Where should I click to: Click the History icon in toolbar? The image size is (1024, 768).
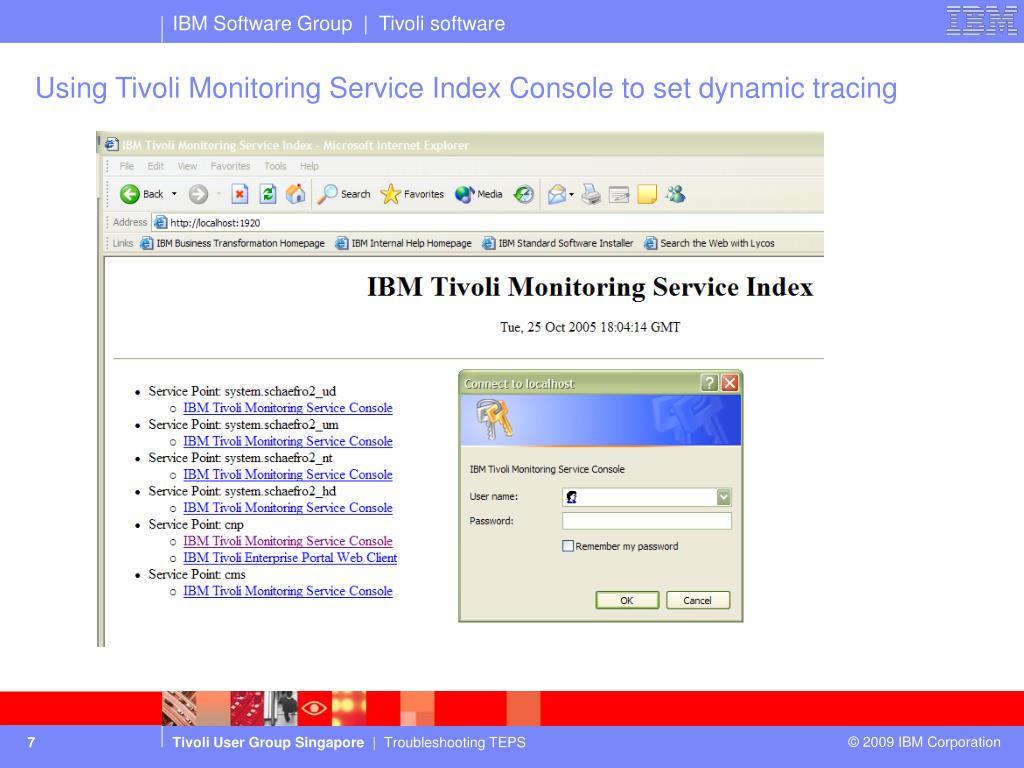tap(524, 194)
